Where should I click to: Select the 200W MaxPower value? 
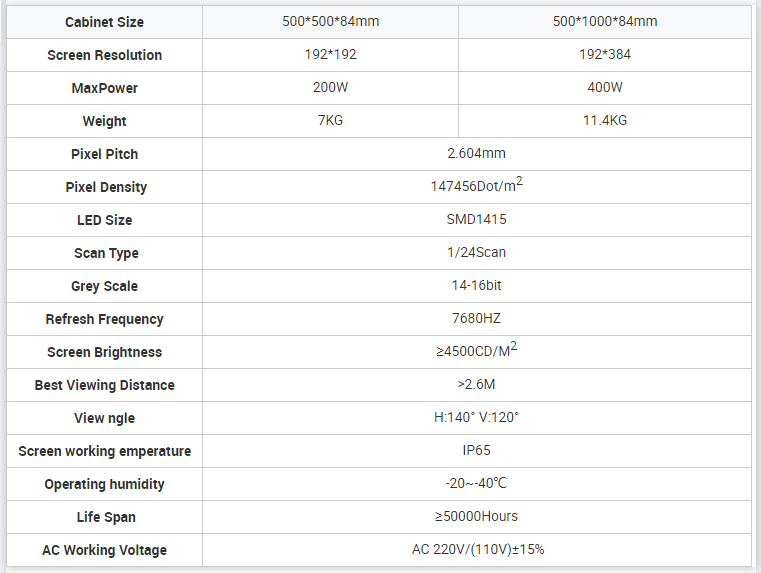[x=330, y=88]
